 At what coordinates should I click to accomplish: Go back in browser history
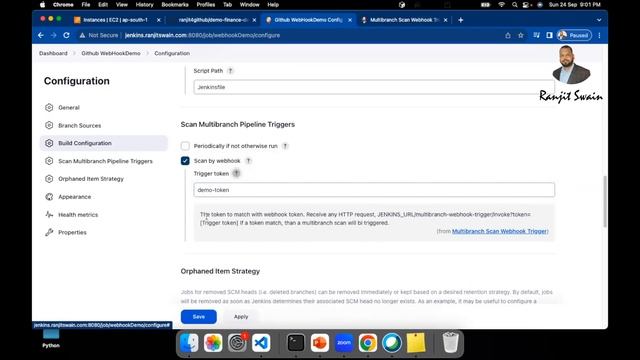[41, 36]
